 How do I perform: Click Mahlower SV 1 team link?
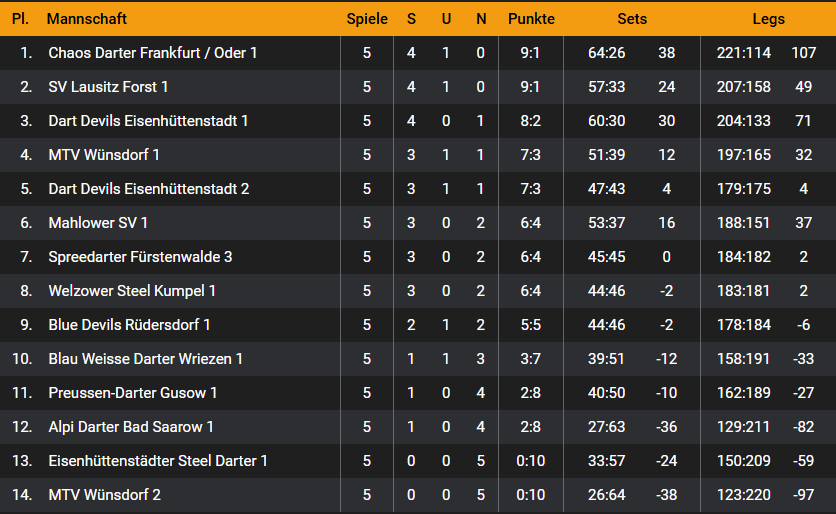(98, 223)
